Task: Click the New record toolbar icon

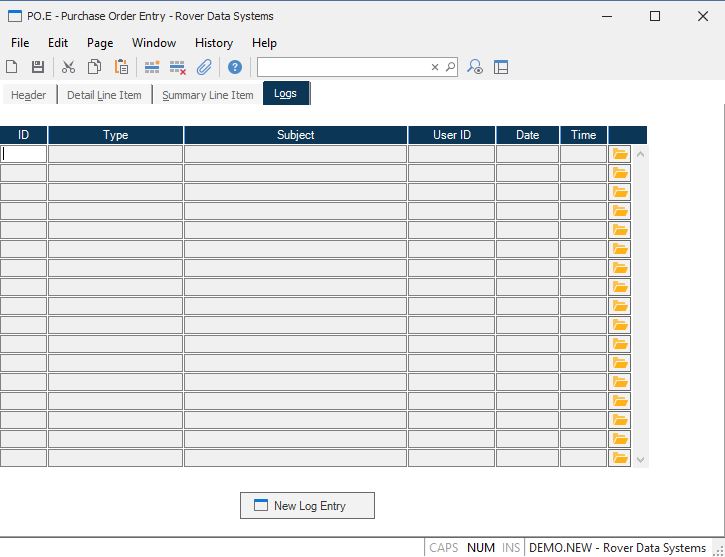Action: [12, 67]
